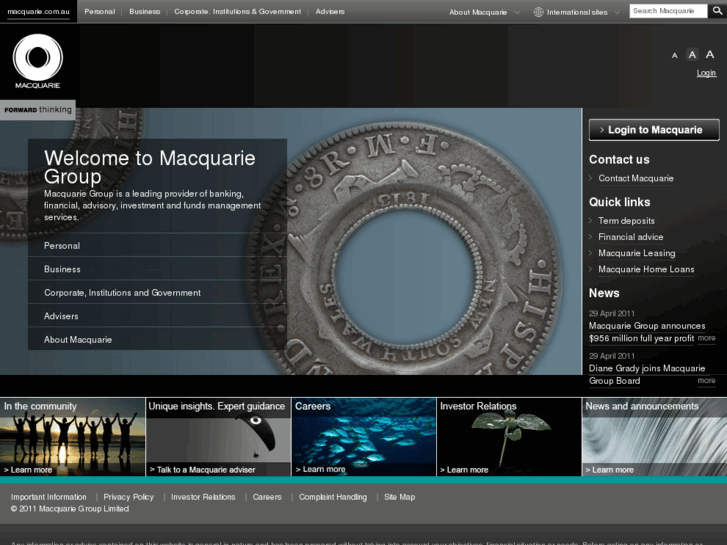Click the Forward thinking badge
Viewport: 727px width, 545px height.
pyautogui.click(x=38, y=110)
